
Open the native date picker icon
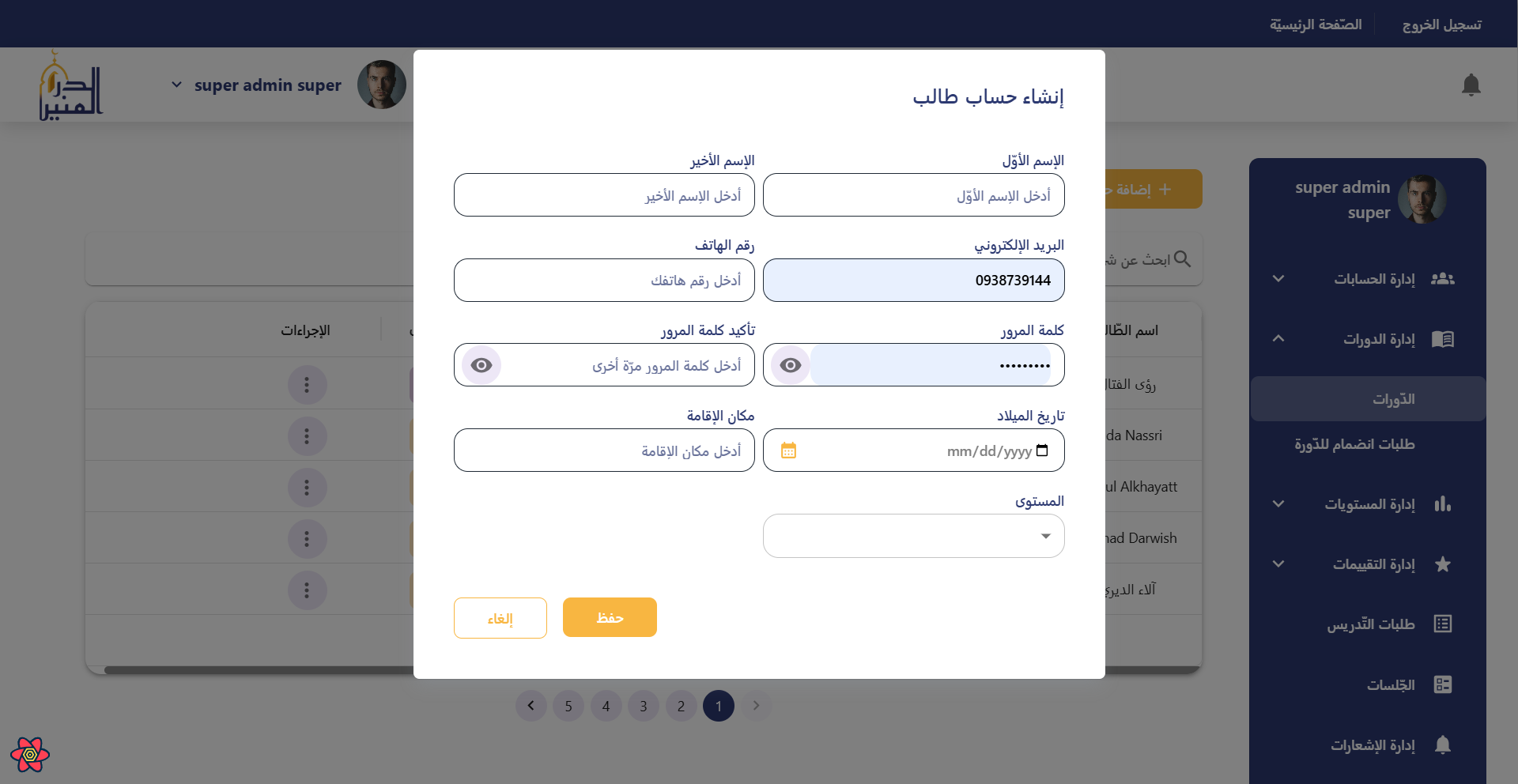click(x=1042, y=450)
